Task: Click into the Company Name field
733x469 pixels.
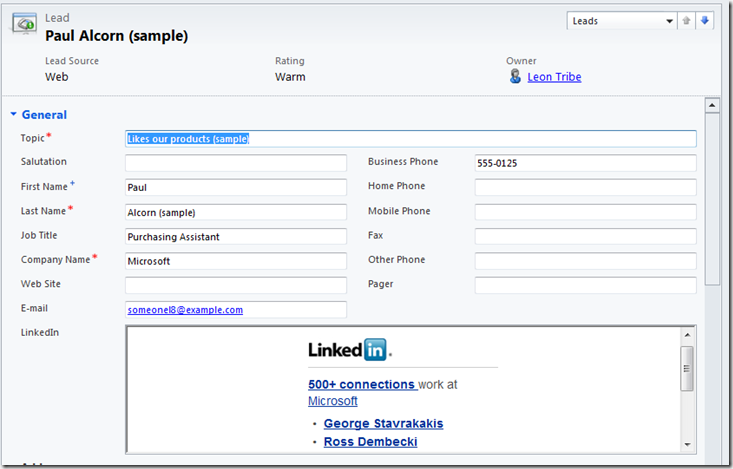Action: [x=236, y=260]
